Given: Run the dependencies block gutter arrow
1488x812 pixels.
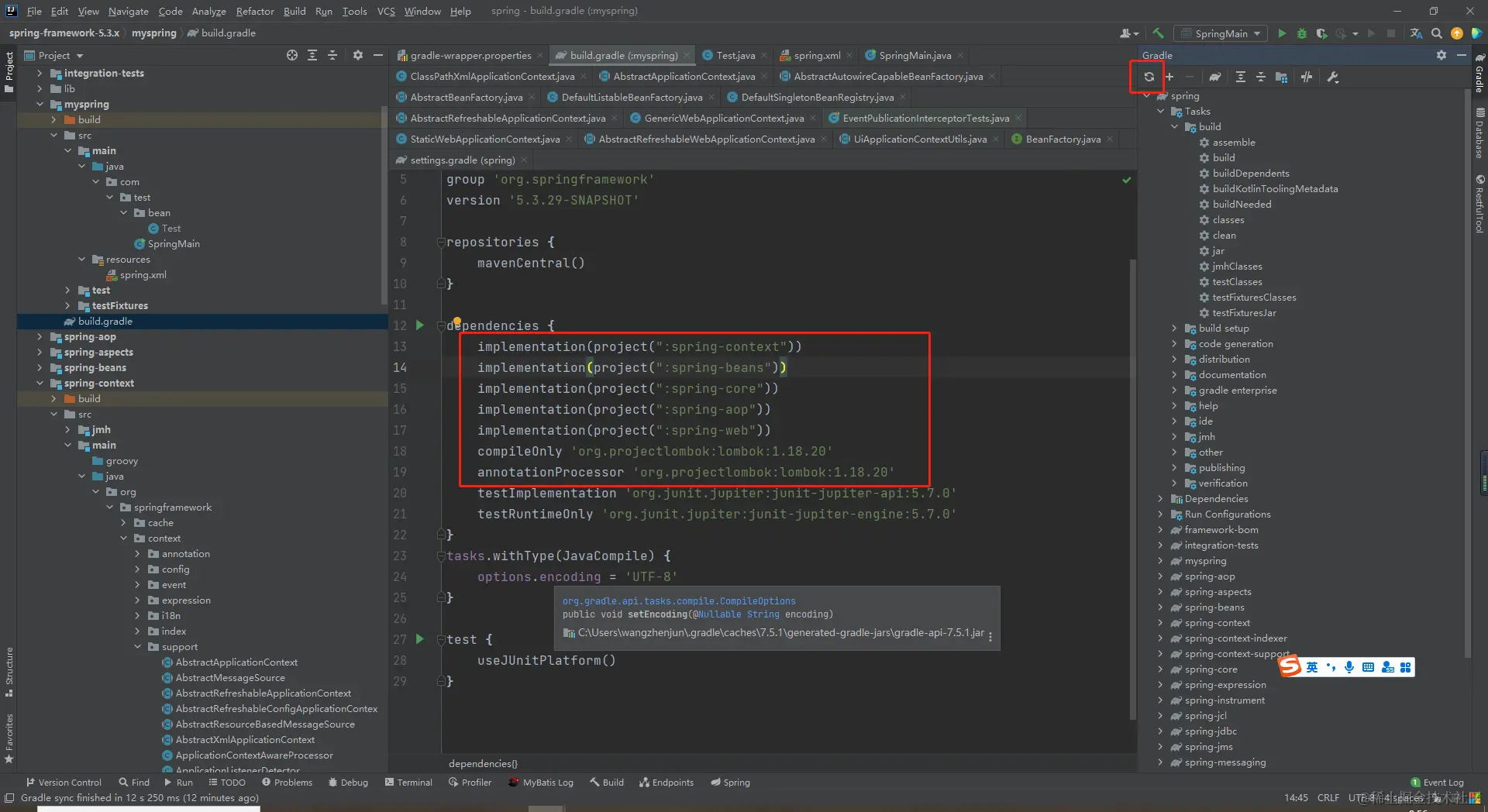Looking at the screenshot, I should coord(420,325).
